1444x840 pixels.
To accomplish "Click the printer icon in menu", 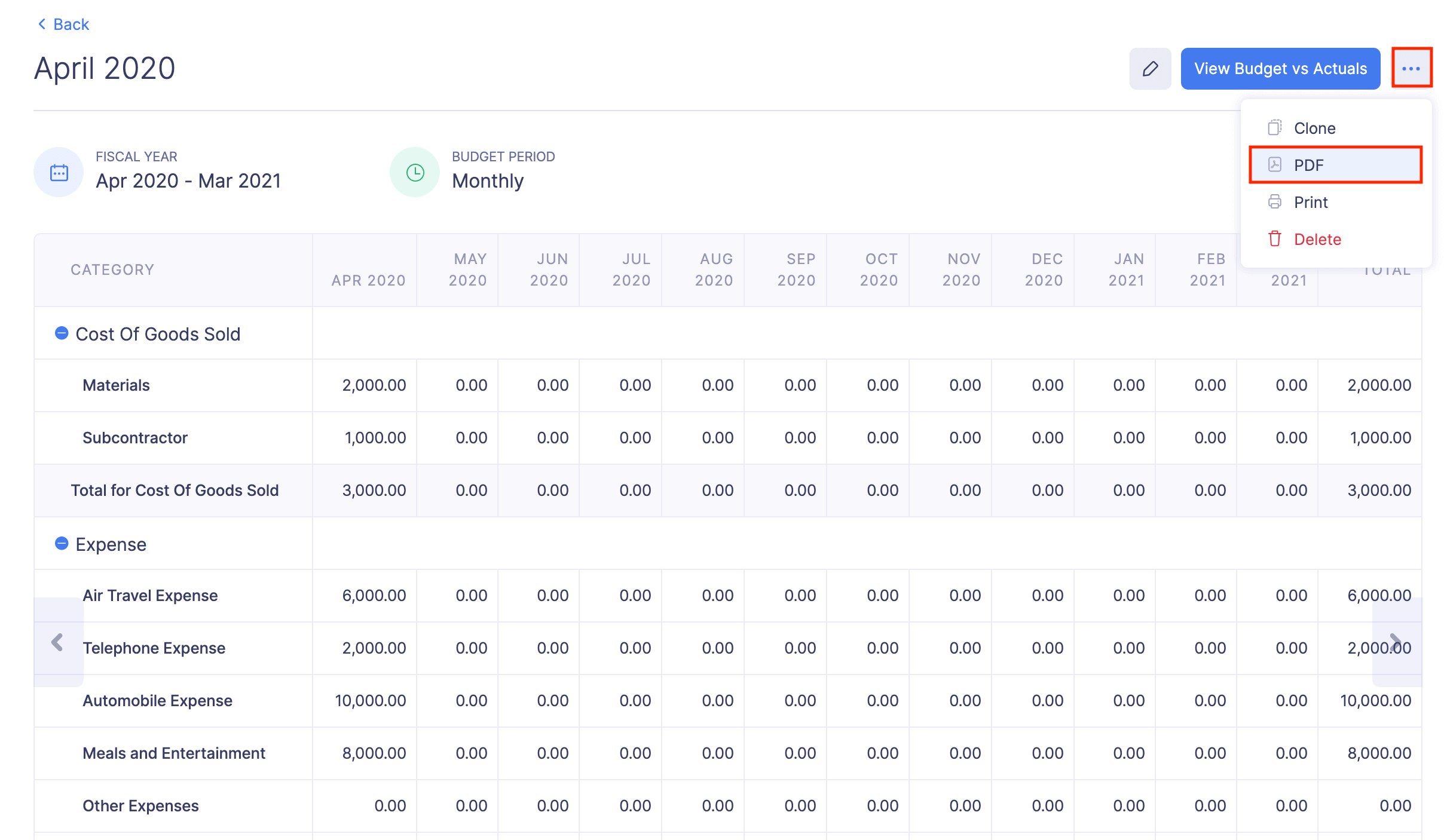I will tap(1274, 202).
